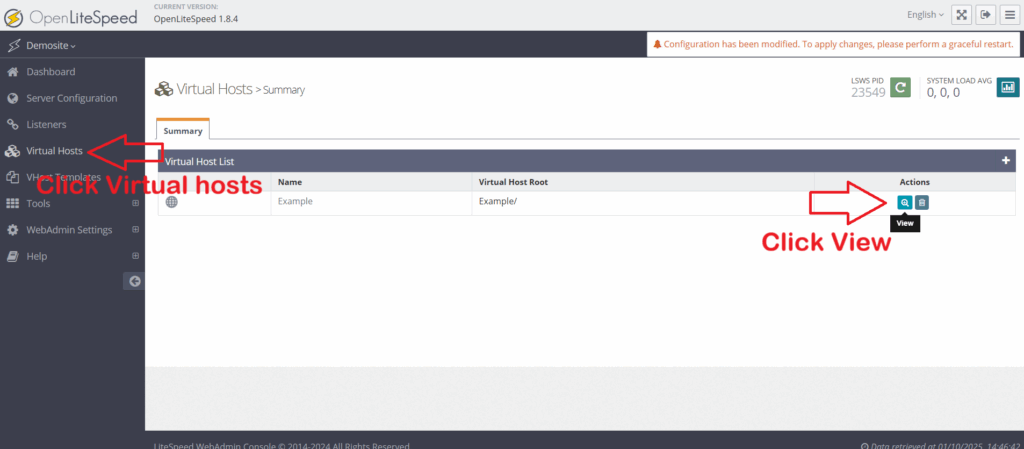
Task: Click the globe icon in Example row
Action: (171, 202)
